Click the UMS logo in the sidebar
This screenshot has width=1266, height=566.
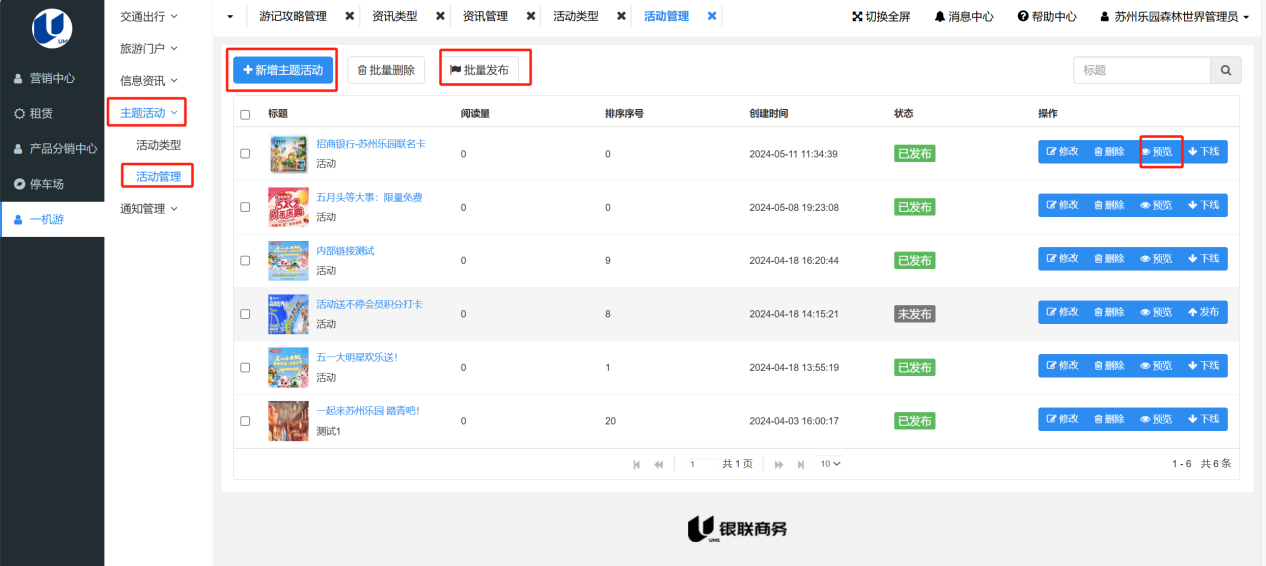point(52,28)
